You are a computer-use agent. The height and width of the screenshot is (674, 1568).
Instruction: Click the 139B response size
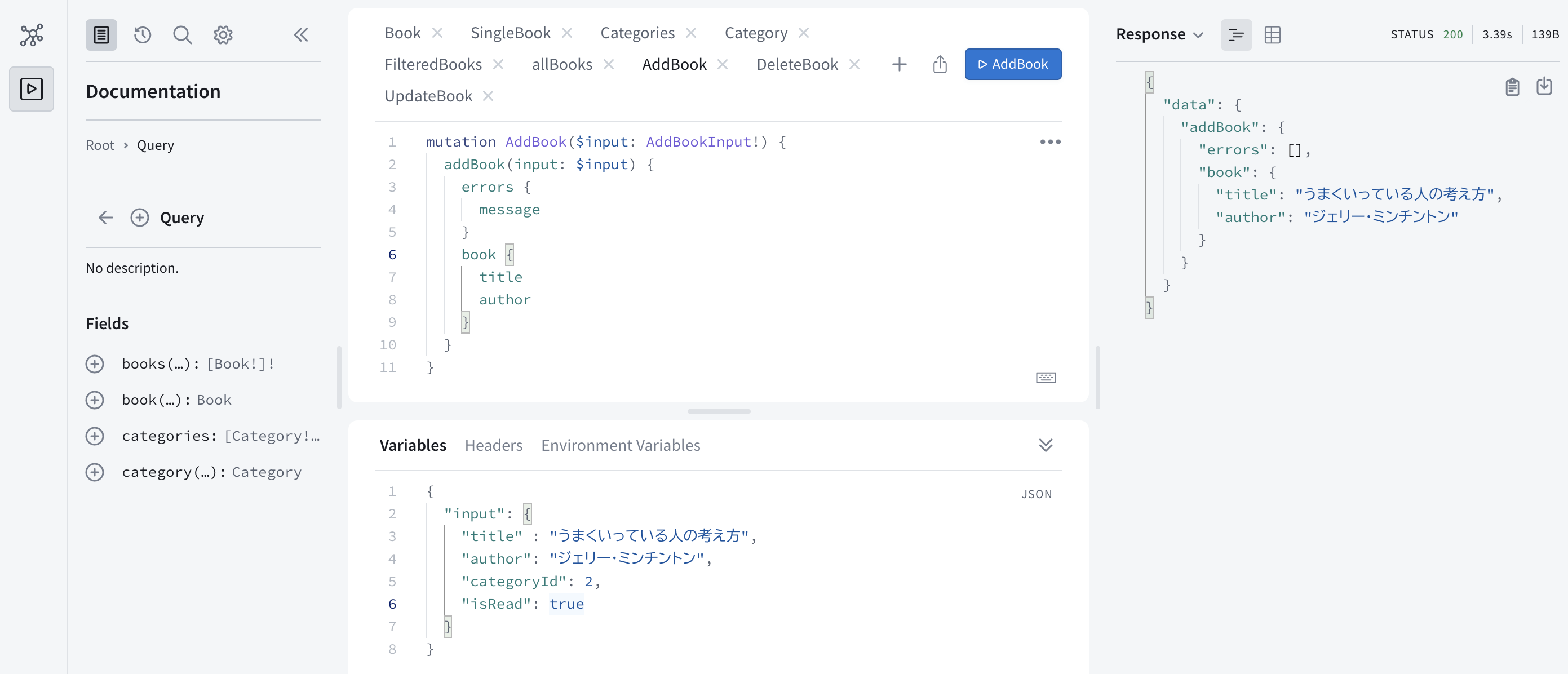[1545, 35]
